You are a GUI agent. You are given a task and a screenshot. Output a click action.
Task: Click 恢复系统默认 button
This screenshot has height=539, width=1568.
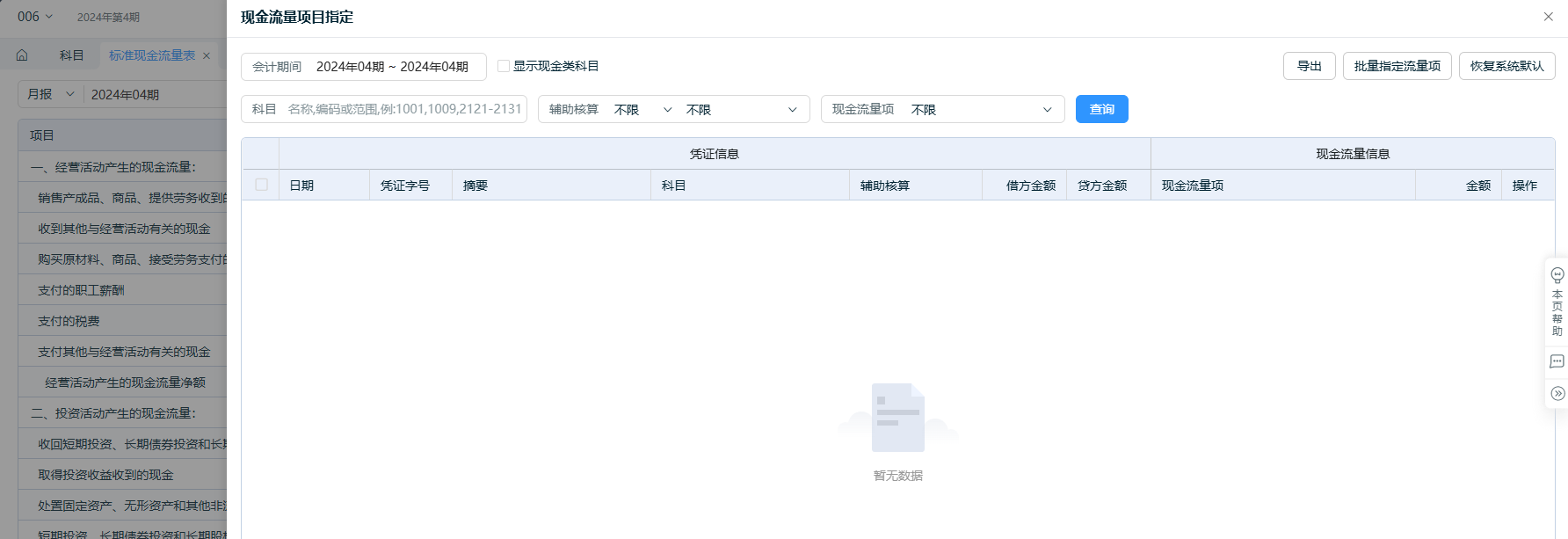(1506, 66)
